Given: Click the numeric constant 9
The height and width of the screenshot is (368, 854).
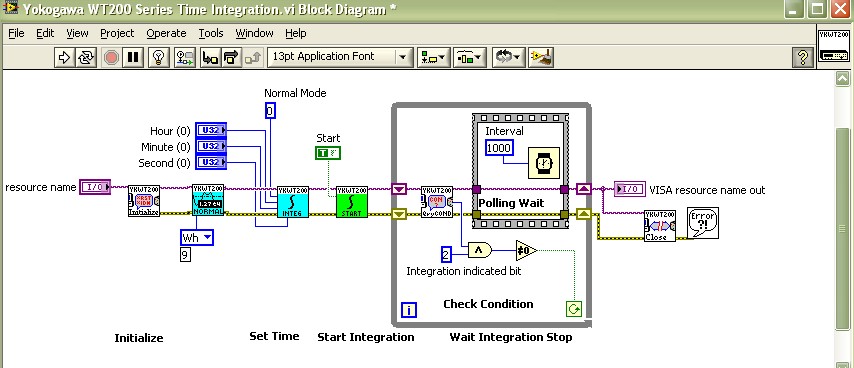Looking at the screenshot, I should 185,255.
